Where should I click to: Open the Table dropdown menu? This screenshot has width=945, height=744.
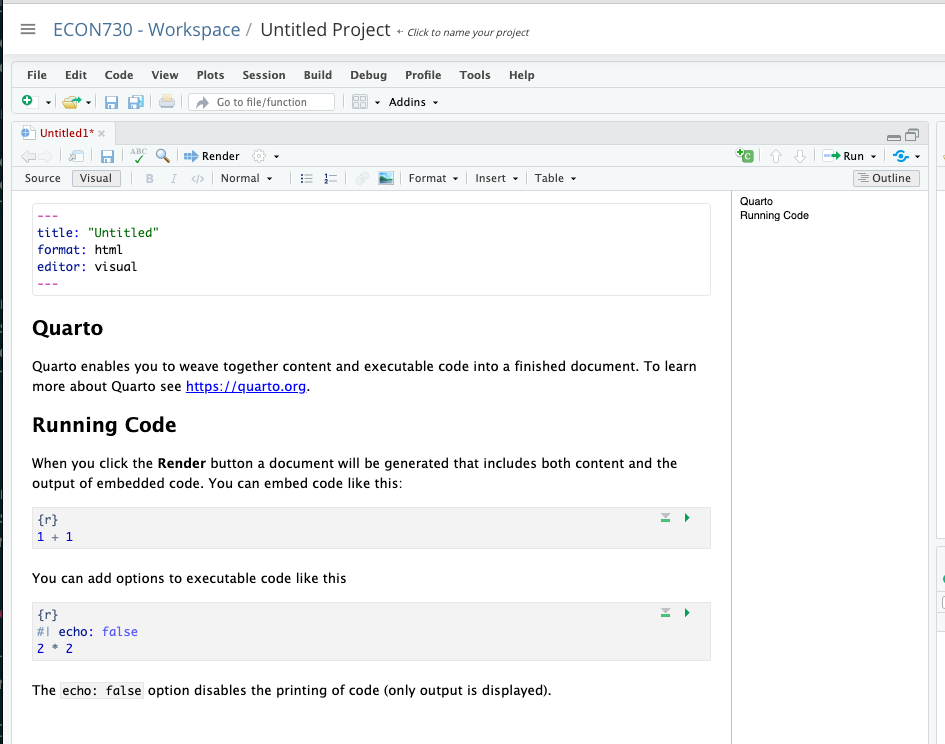coord(555,178)
